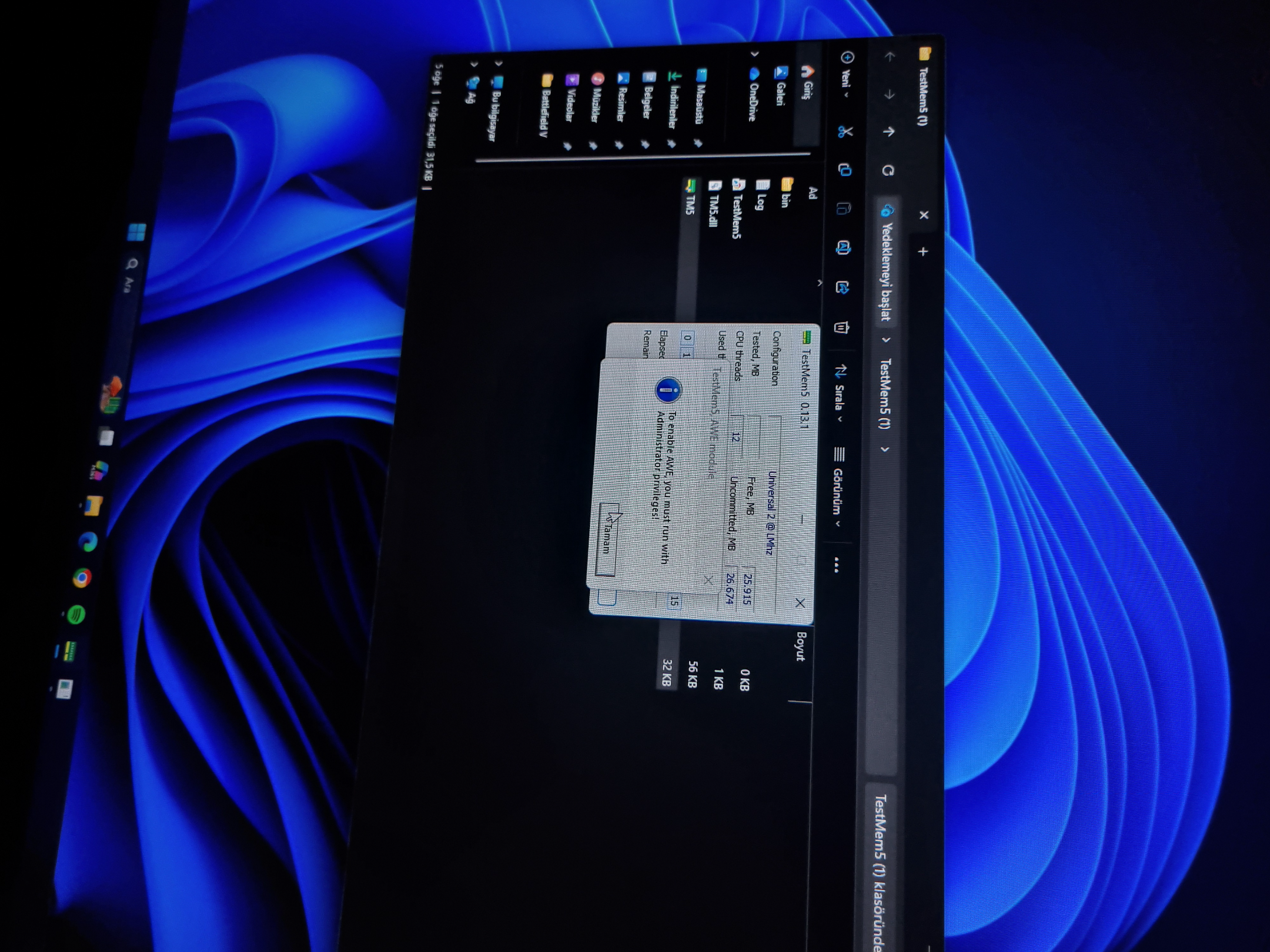Viewport: 1270px width, 952px height.
Task: Refresh the TestMem5 (1) folder view
Action: pos(888,170)
